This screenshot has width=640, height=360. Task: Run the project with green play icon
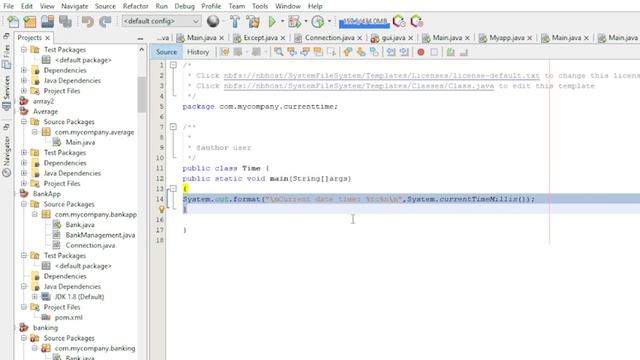point(272,21)
